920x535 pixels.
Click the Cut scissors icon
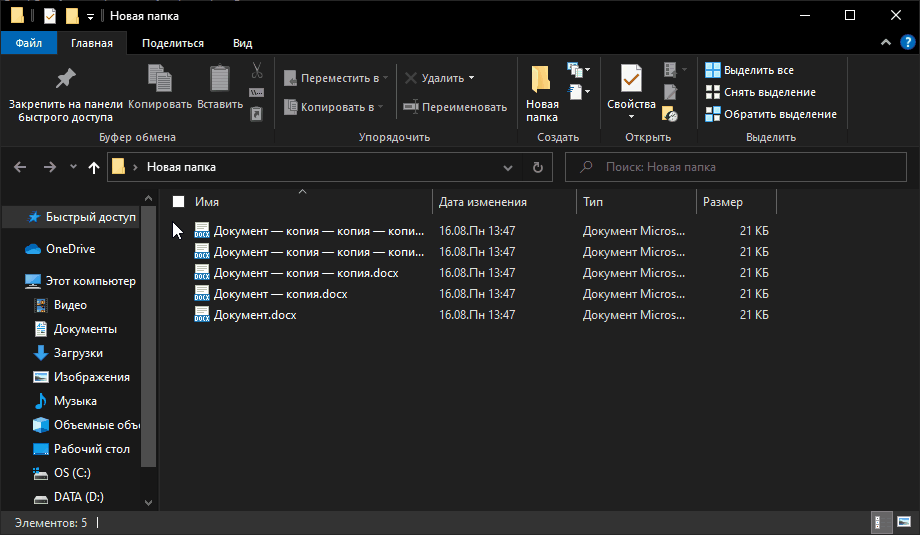(x=256, y=70)
